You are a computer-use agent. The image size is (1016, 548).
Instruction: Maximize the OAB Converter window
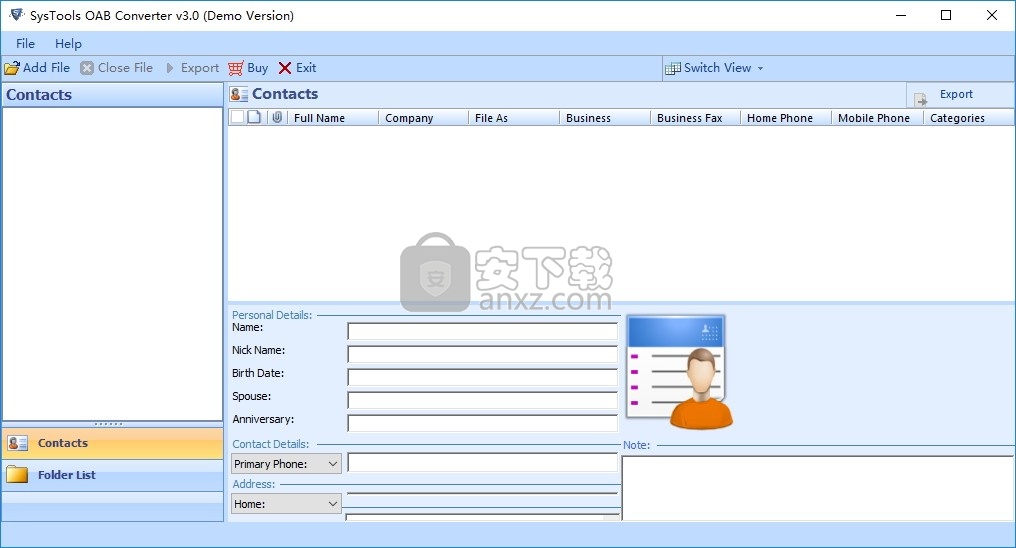(x=946, y=15)
